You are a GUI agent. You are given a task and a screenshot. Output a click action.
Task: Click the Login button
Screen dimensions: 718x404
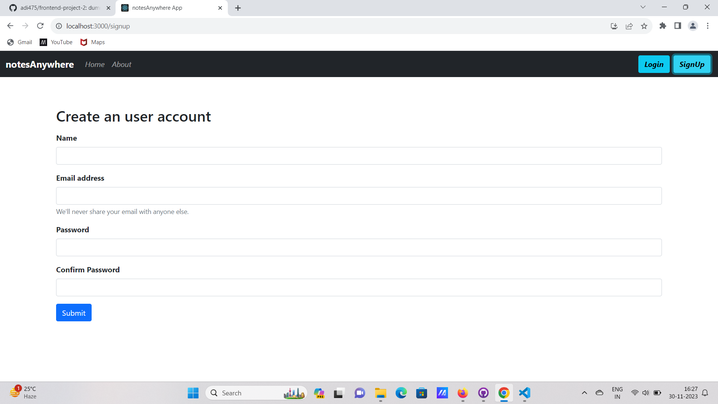[x=653, y=65]
